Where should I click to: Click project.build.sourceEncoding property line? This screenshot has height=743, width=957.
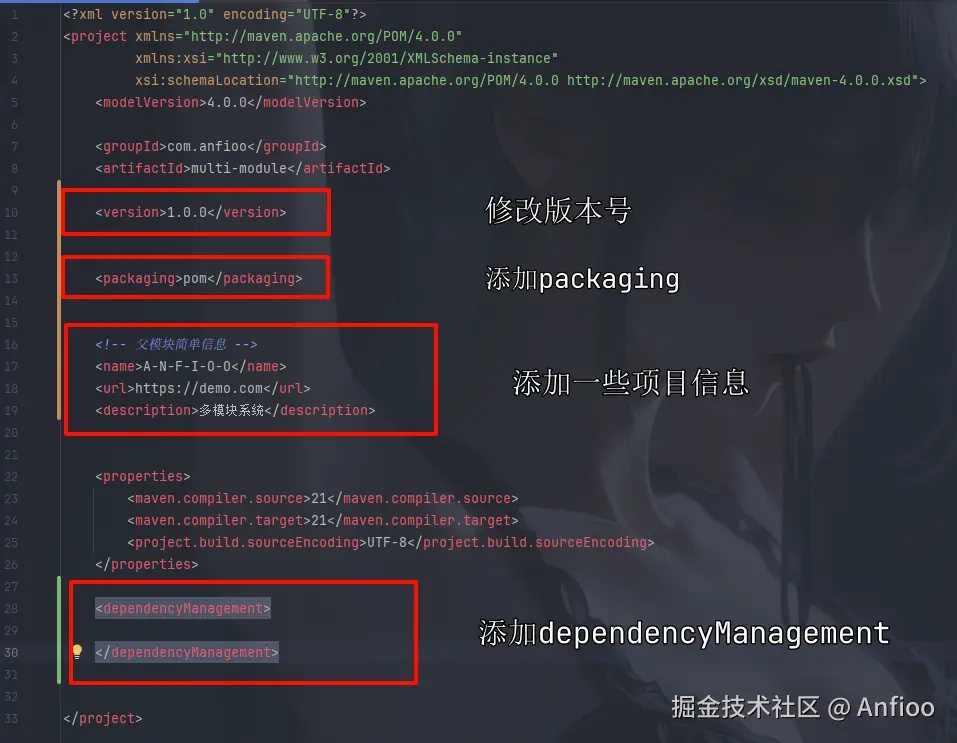(x=391, y=542)
